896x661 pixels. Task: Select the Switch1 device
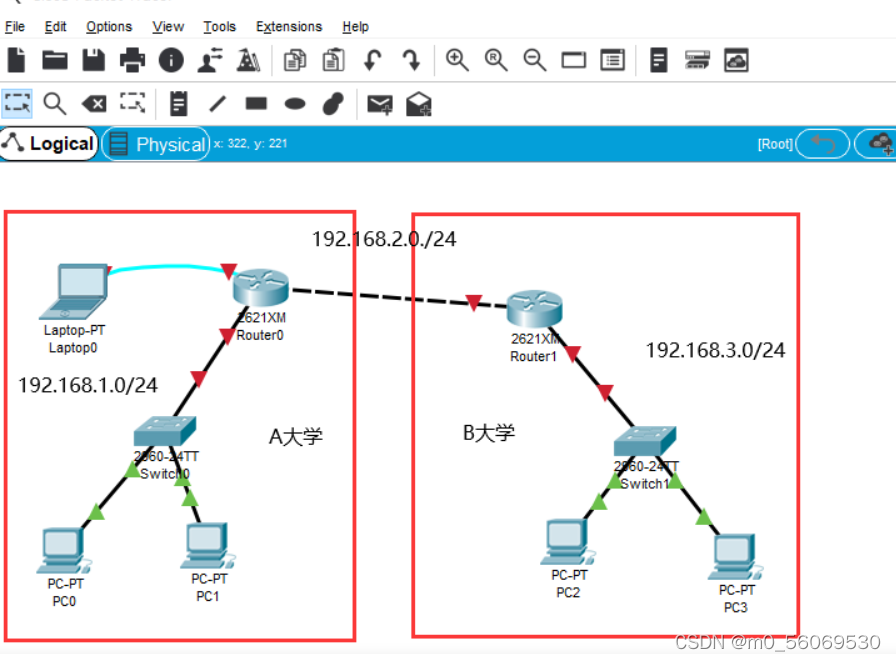pos(645,441)
